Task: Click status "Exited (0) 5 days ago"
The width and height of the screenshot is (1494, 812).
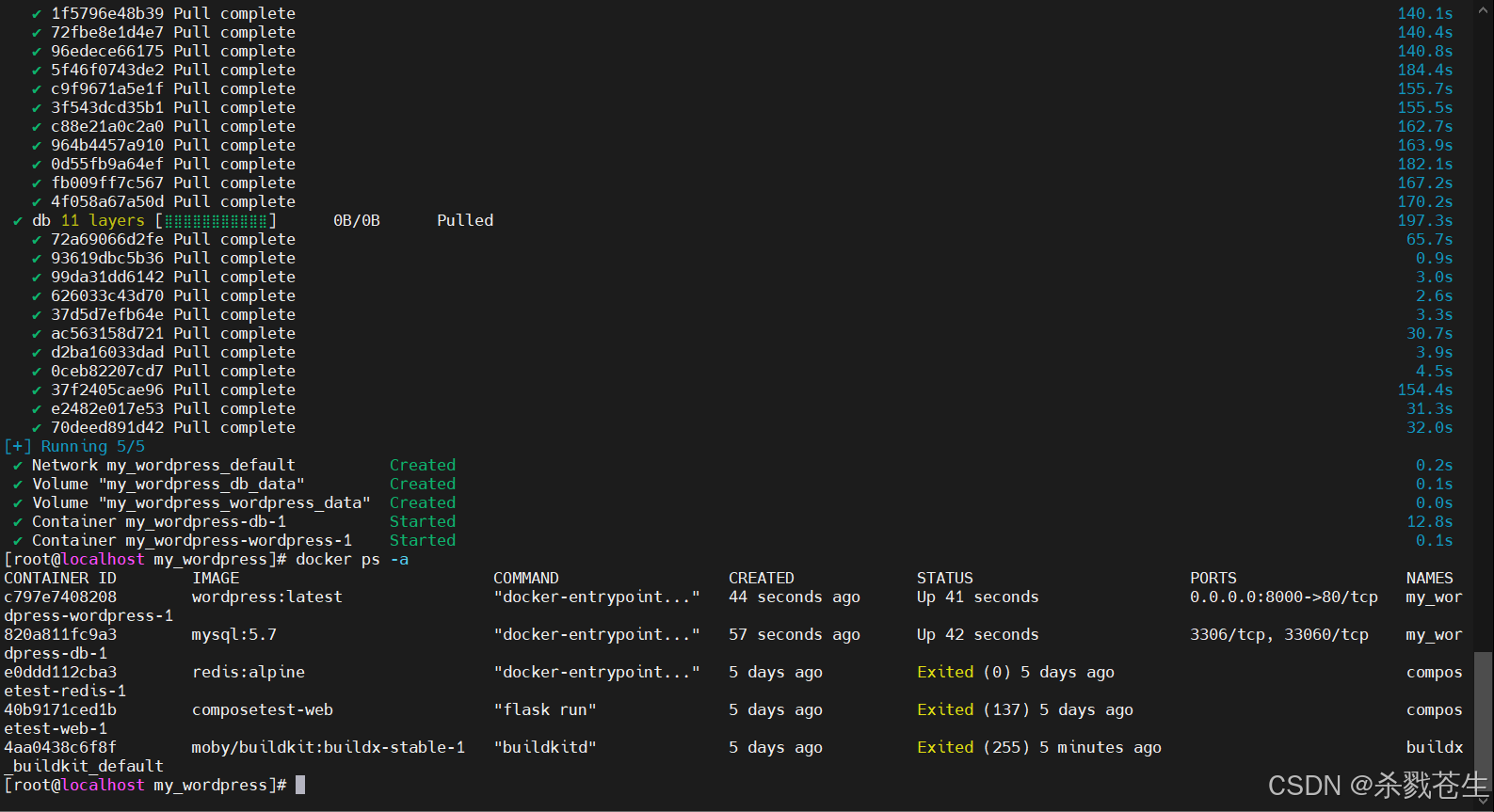Action: [x=1016, y=672]
